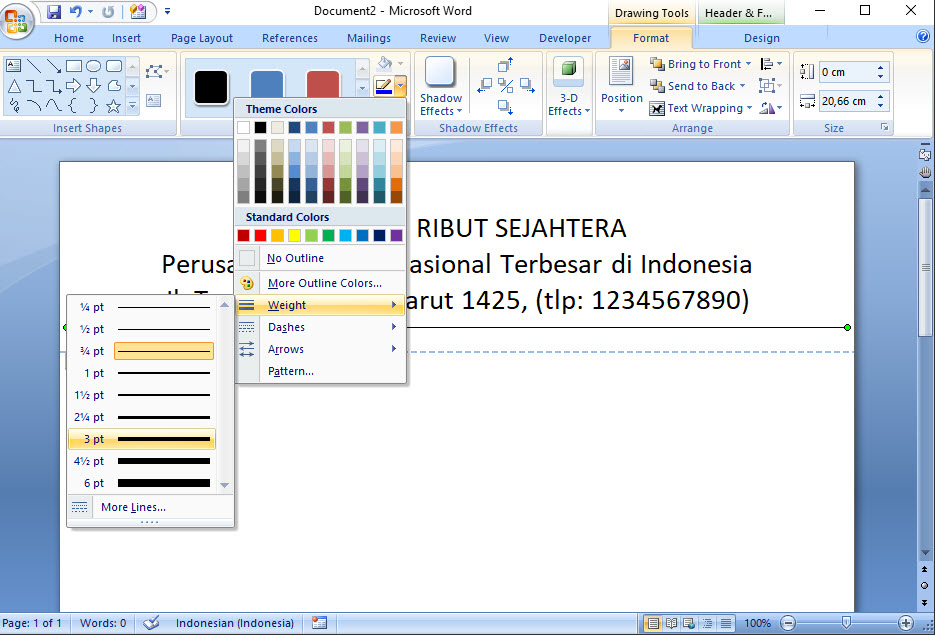Choose the 5-Point Star shape

pyautogui.click(x=113, y=106)
